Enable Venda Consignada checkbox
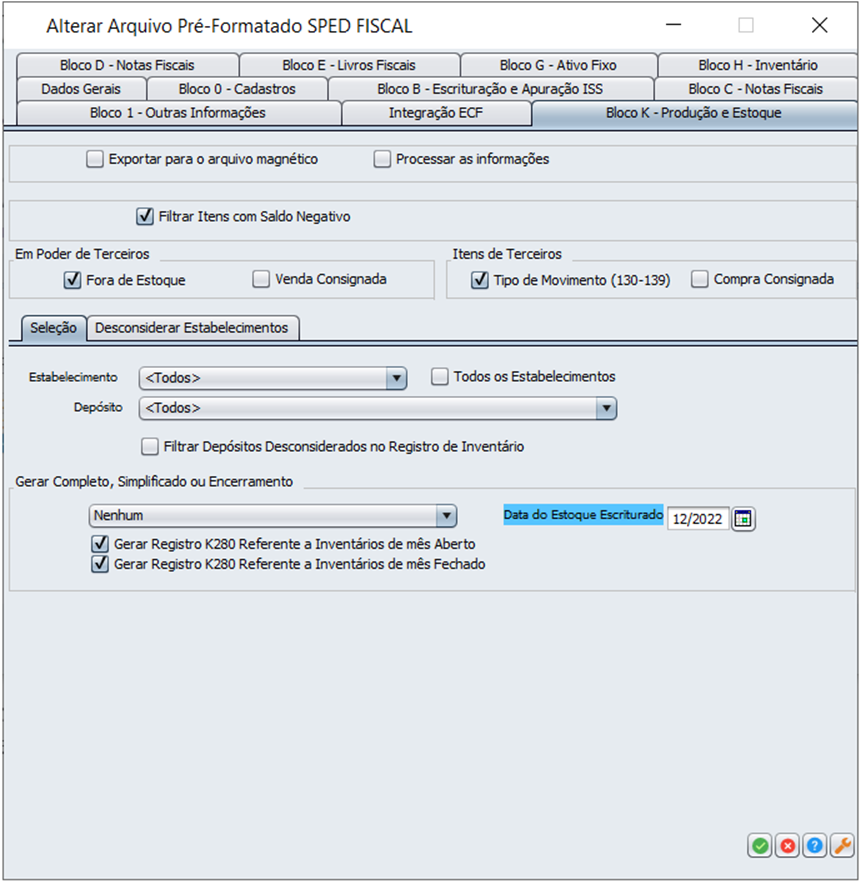 pos(261,279)
